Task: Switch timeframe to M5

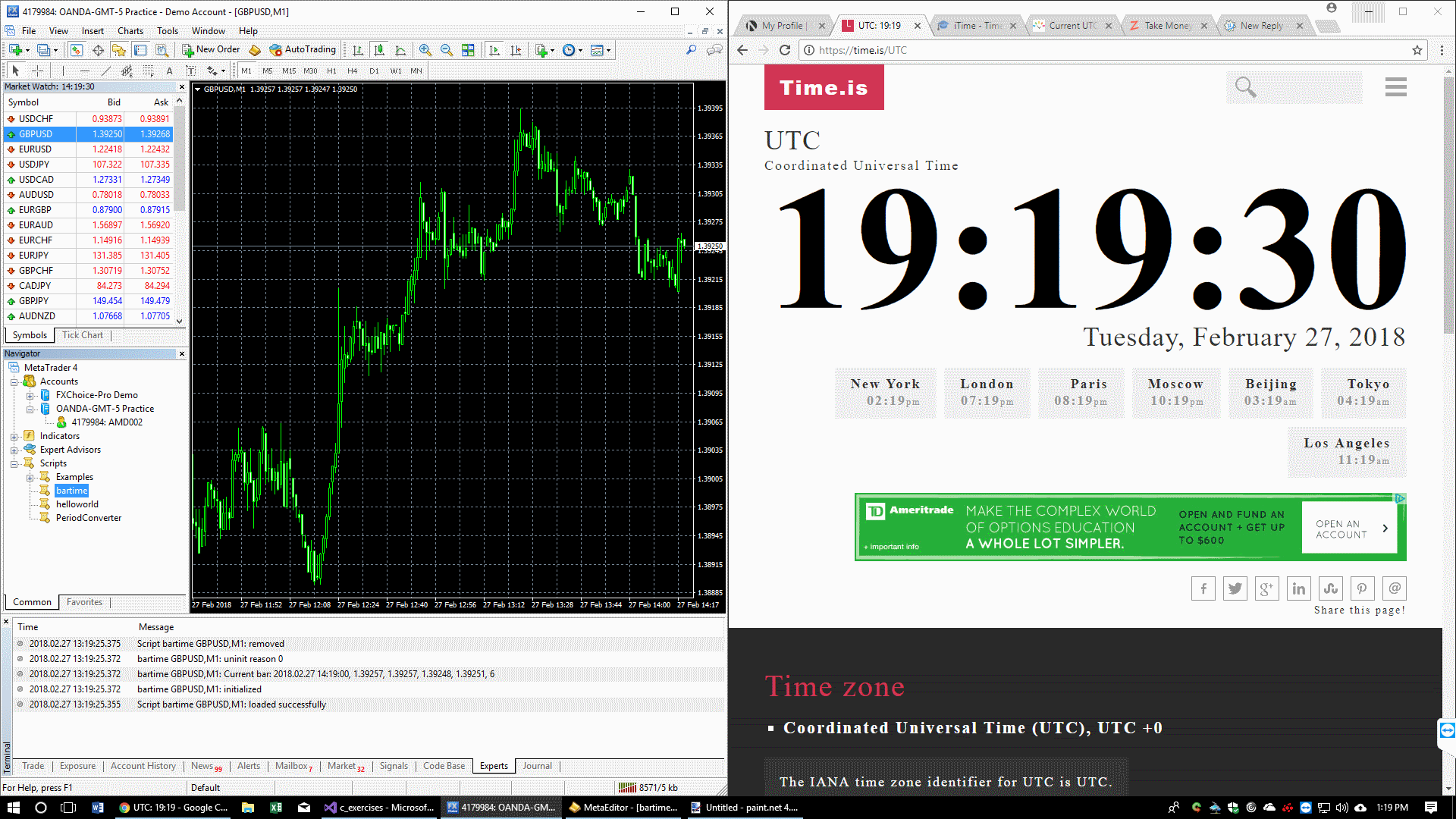Action: pos(268,71)
